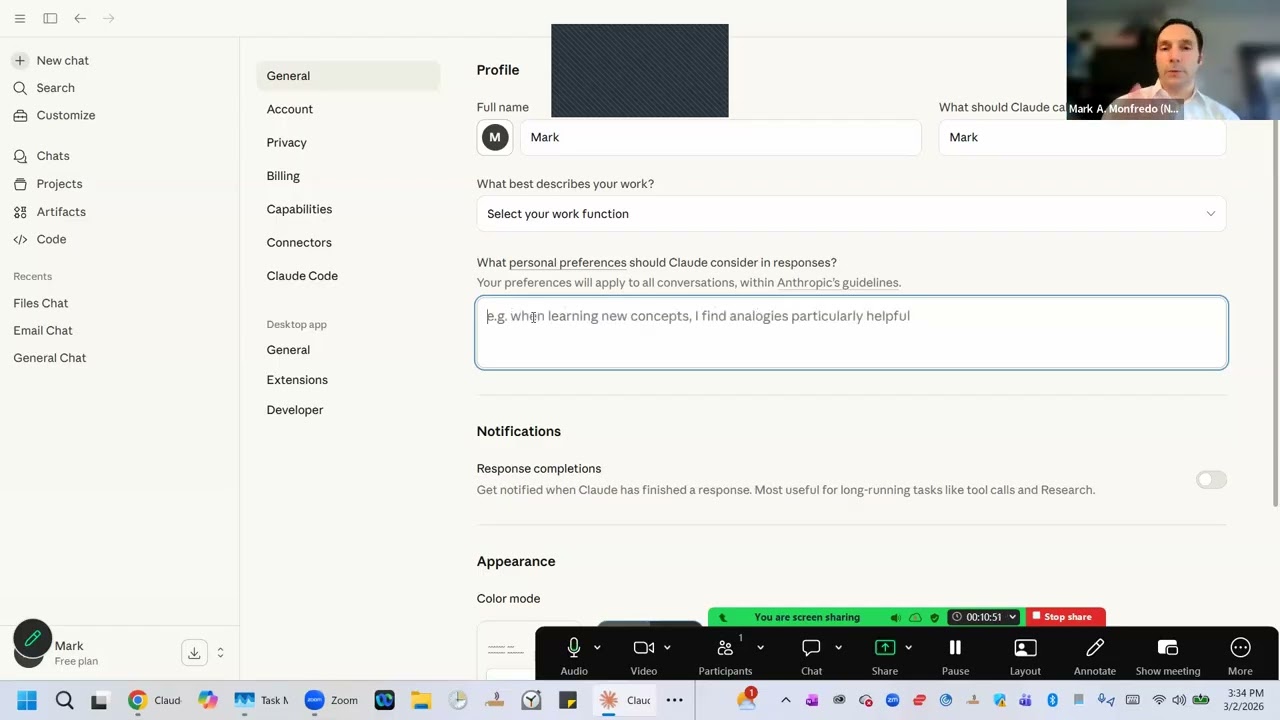The image size is (1280, 720).
Task: Expand the Mark account menu chevron
Action: 220,653
